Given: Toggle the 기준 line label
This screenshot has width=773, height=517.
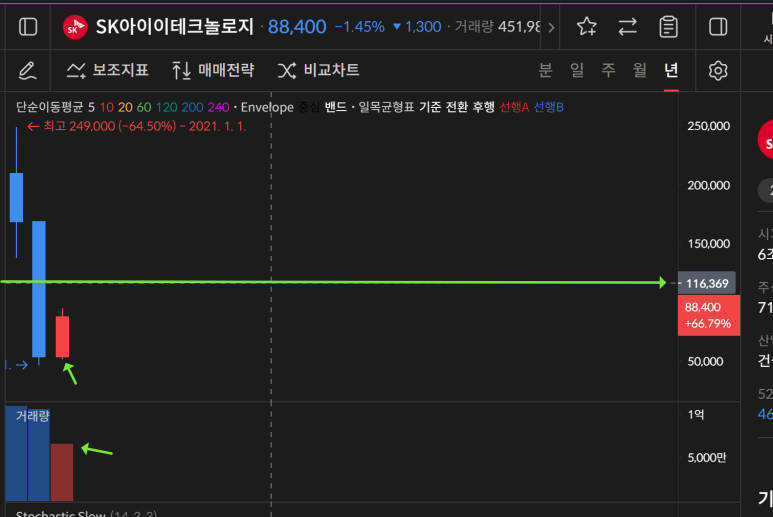Looking at the screenshot, I should pyautogui.click(x=430, y=107).
